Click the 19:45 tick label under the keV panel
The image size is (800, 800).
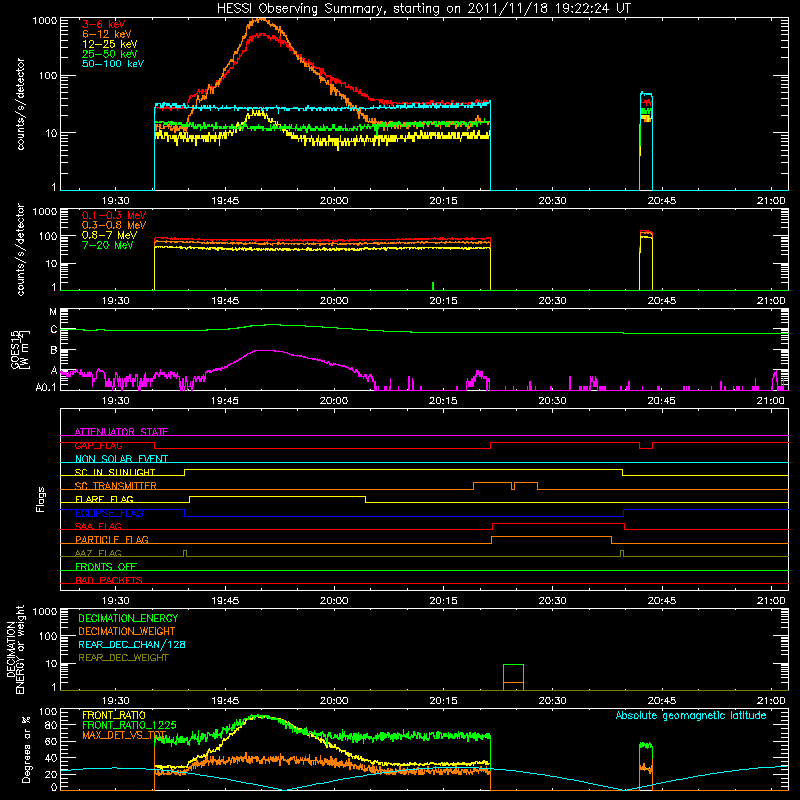225,201
